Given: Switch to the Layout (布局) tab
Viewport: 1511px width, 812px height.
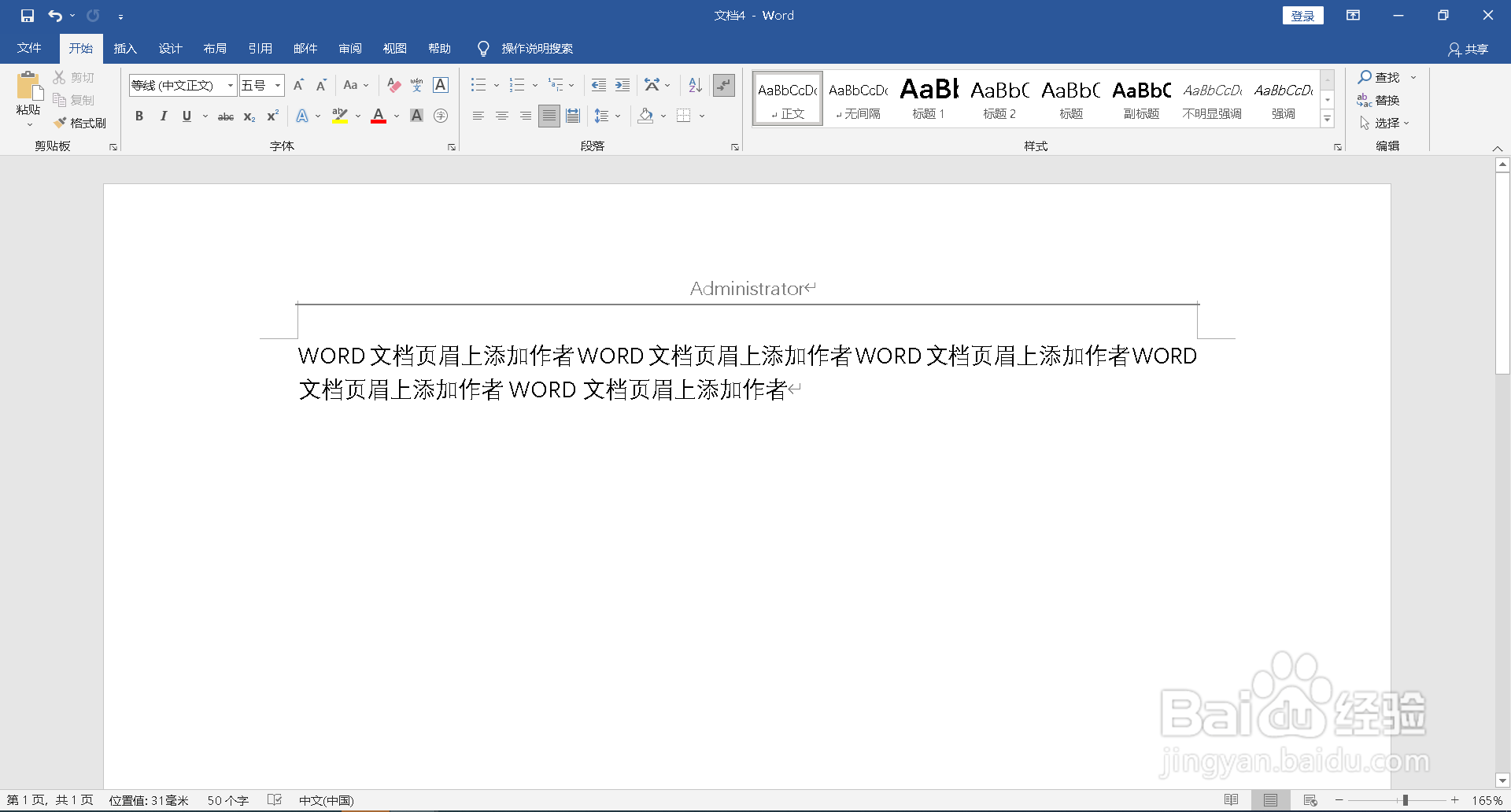Looking at the screenshot, I should 215,49.
